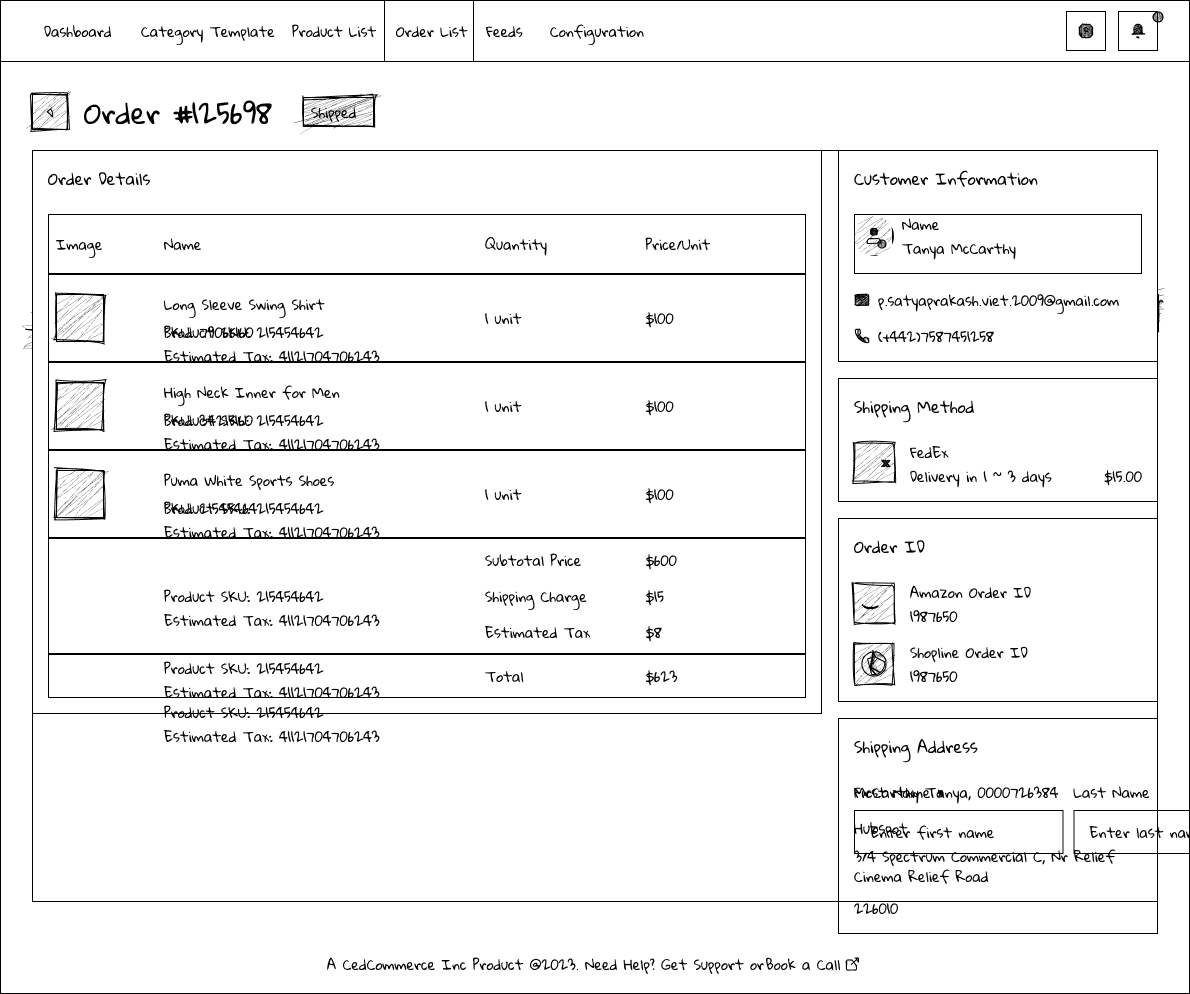This screenshot has height=994, width=1190.
Task: Click the High Neck Inner for Men name
Action: tap(251, 393)
